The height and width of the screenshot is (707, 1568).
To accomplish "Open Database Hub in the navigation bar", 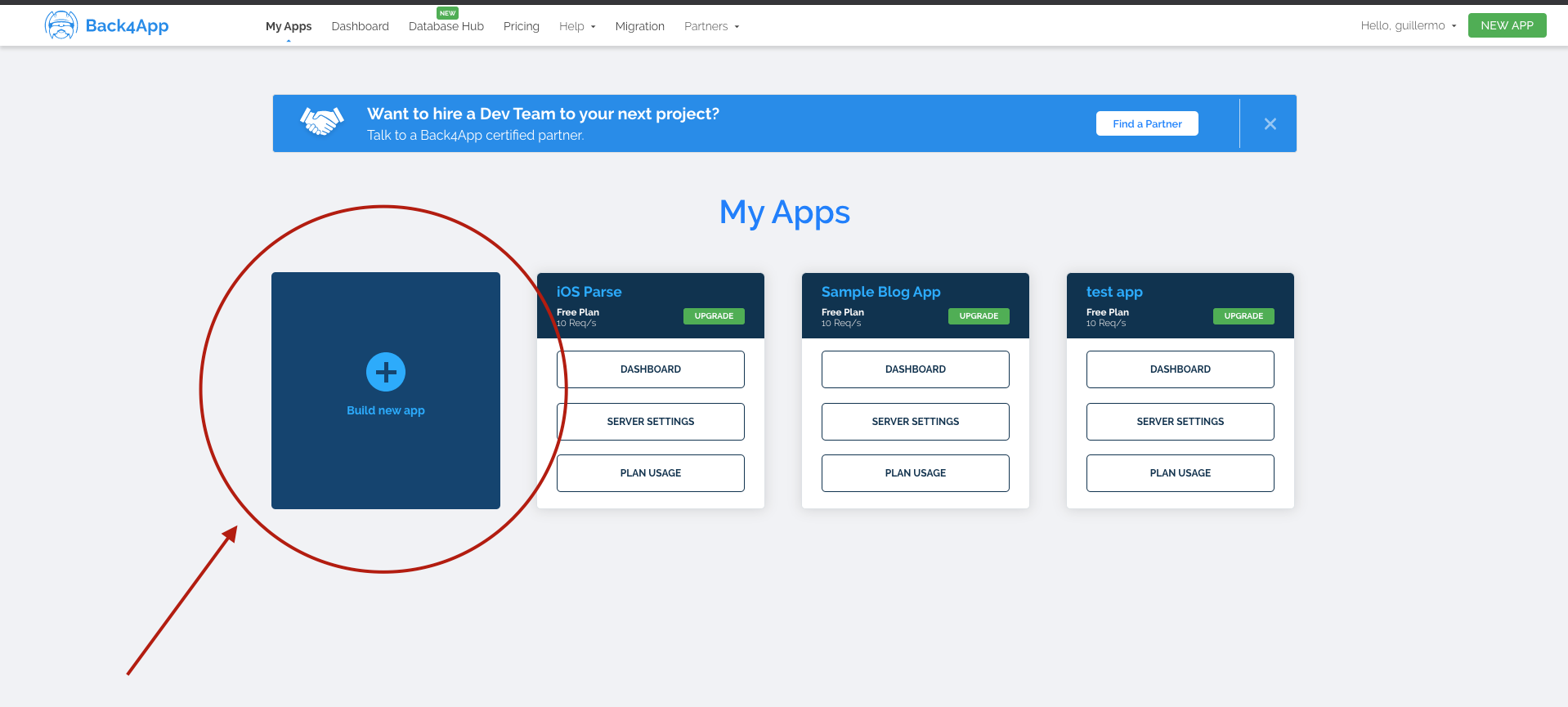I will coord(446,26).
